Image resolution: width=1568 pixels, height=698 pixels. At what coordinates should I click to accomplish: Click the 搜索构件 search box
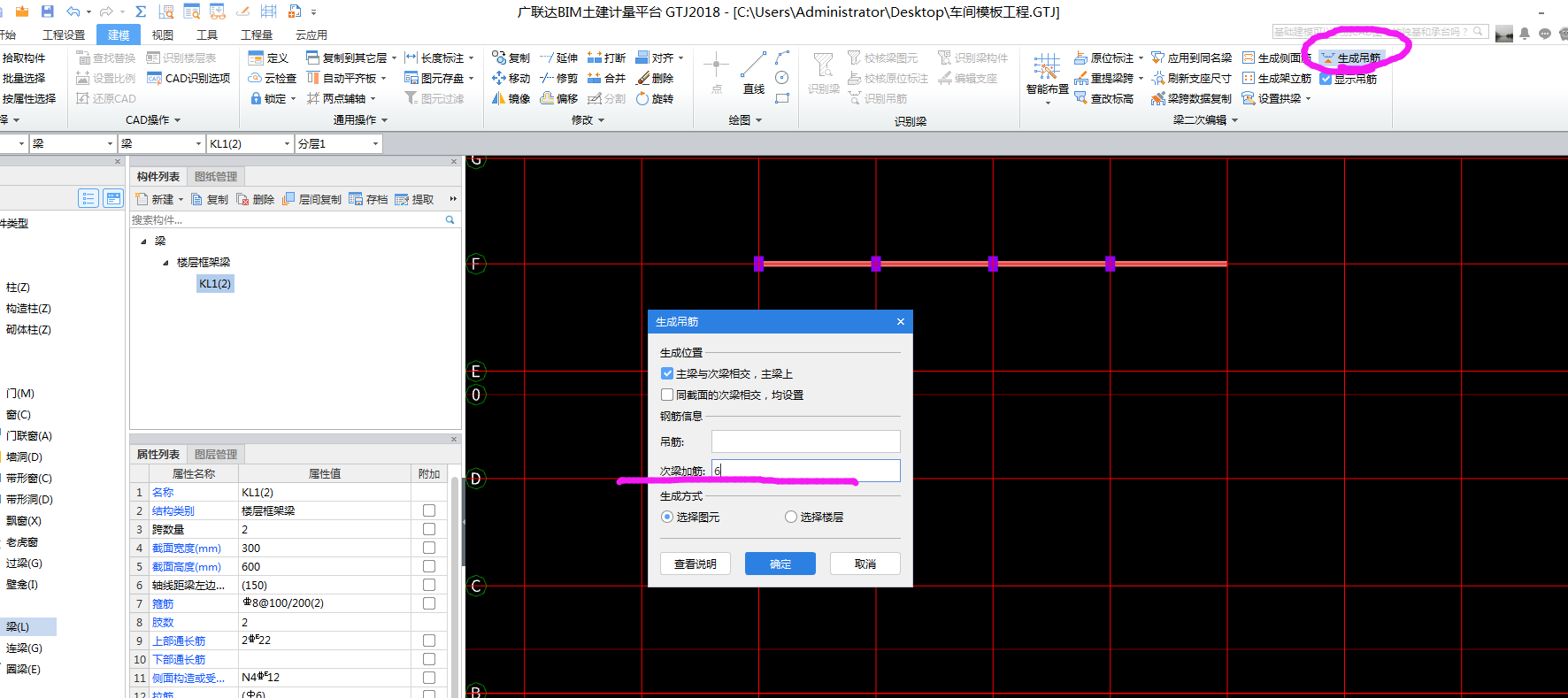coord(294,219)
